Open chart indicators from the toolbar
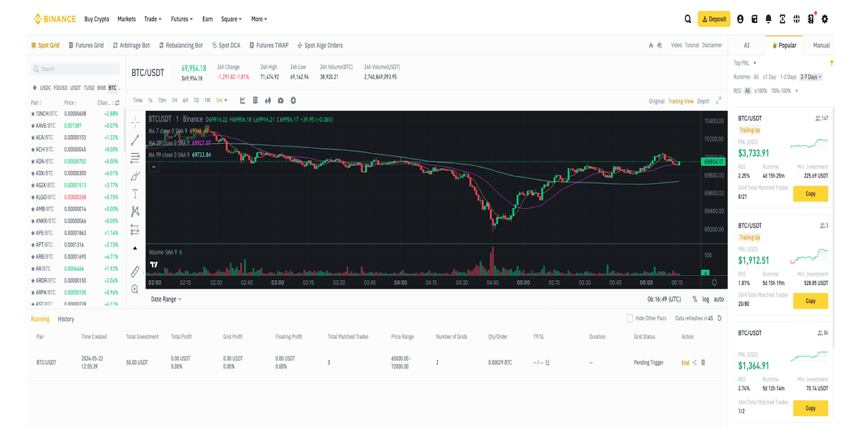The width and height of the screenshot is (855, 447). coord(243,100)
